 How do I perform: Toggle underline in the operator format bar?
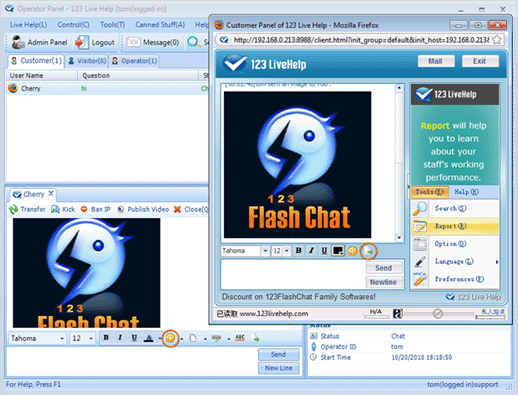click(x=134, y=338)
